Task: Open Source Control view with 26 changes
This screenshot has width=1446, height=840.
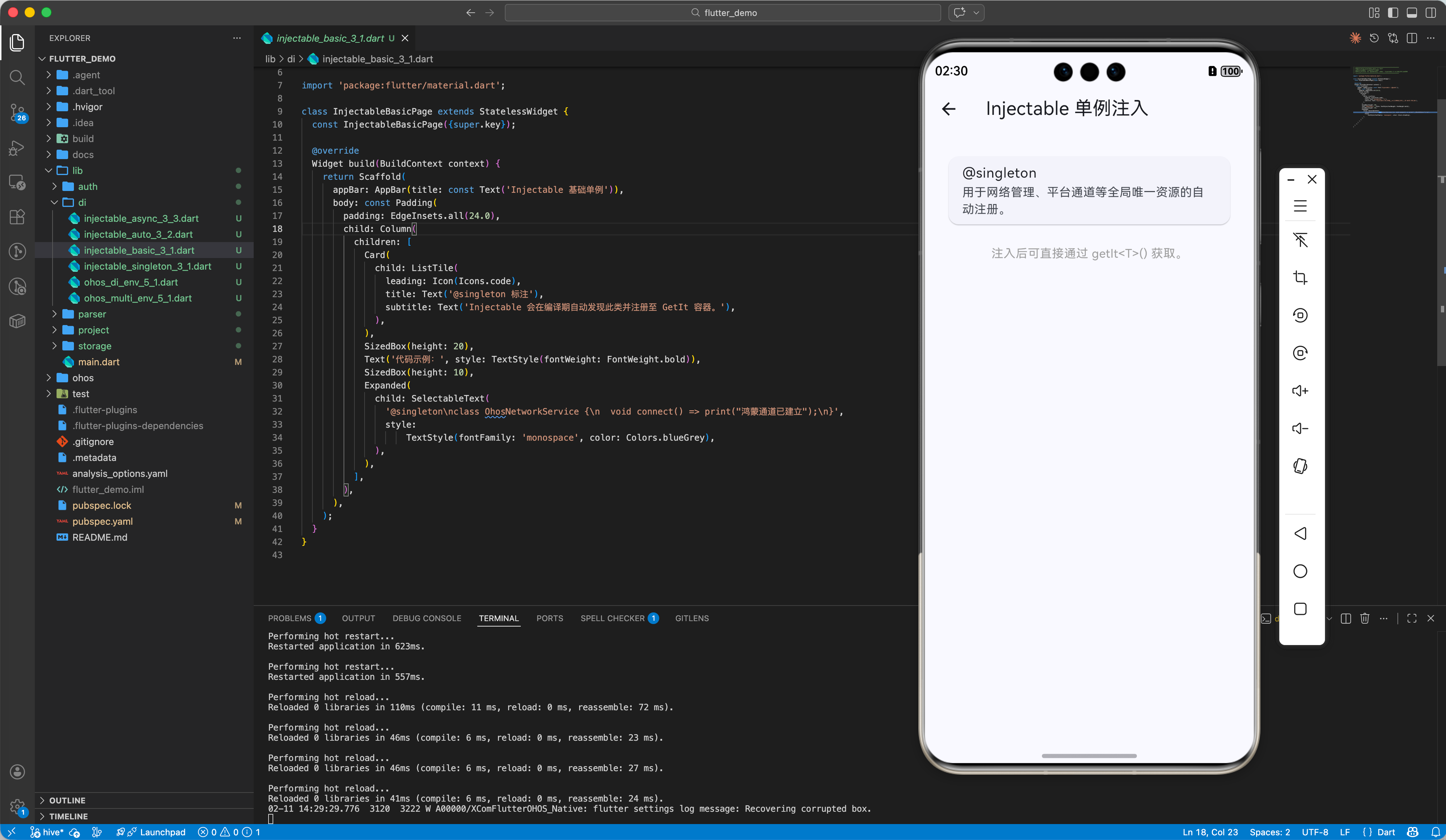Action: [x=17, y=112]
